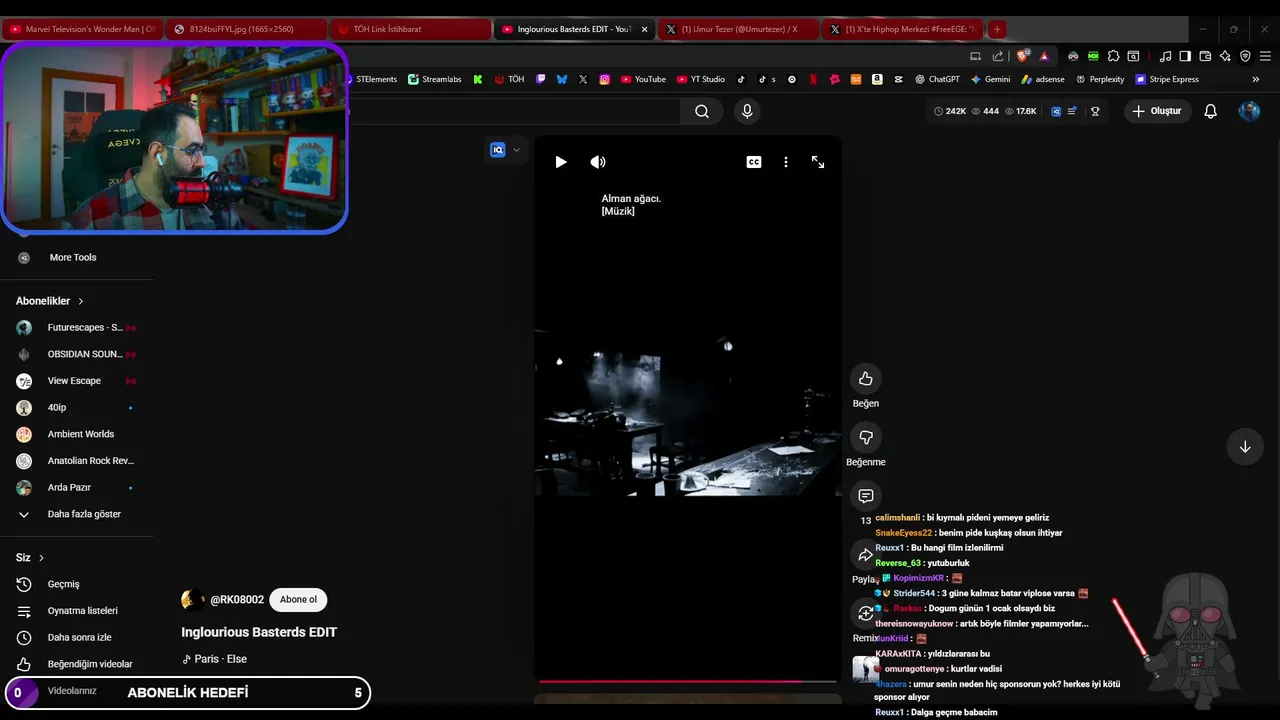Open the vidIQ dropdown arrow beside the video
The image size is (1280, 720).
pyautogui.click(x=516, y=150)
